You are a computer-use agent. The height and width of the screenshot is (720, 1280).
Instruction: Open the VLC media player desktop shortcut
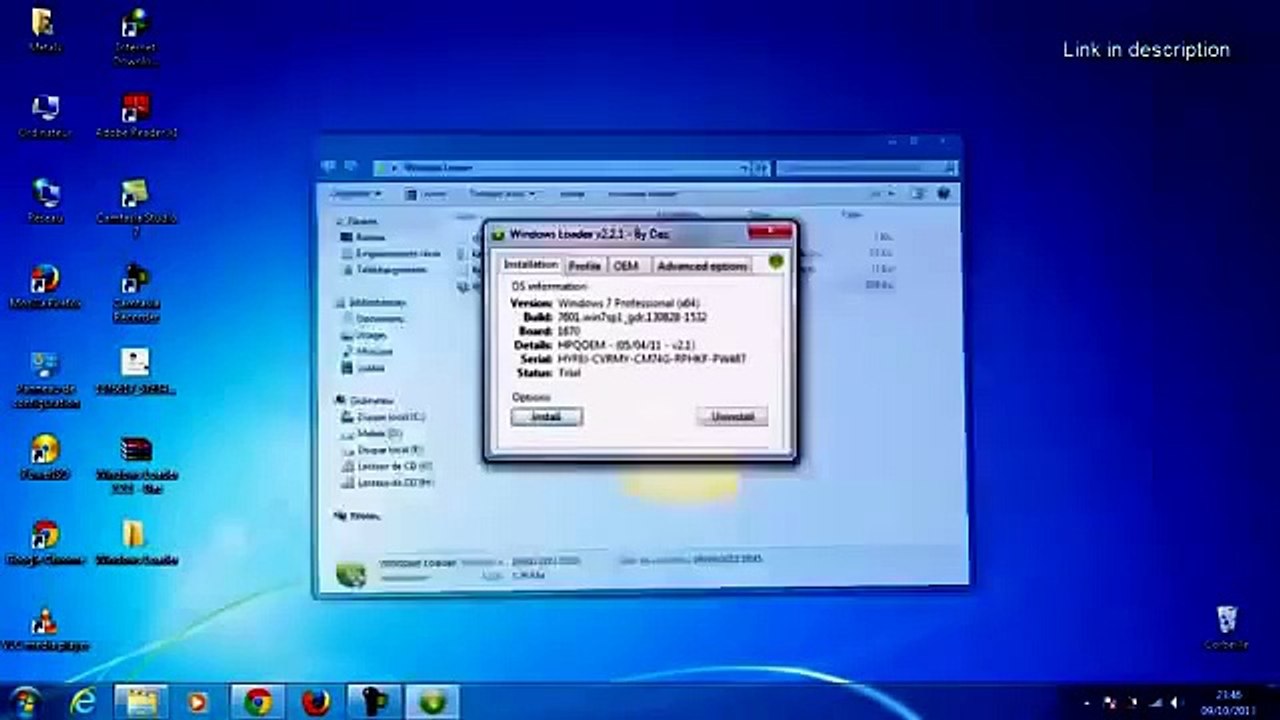[45, 630]
